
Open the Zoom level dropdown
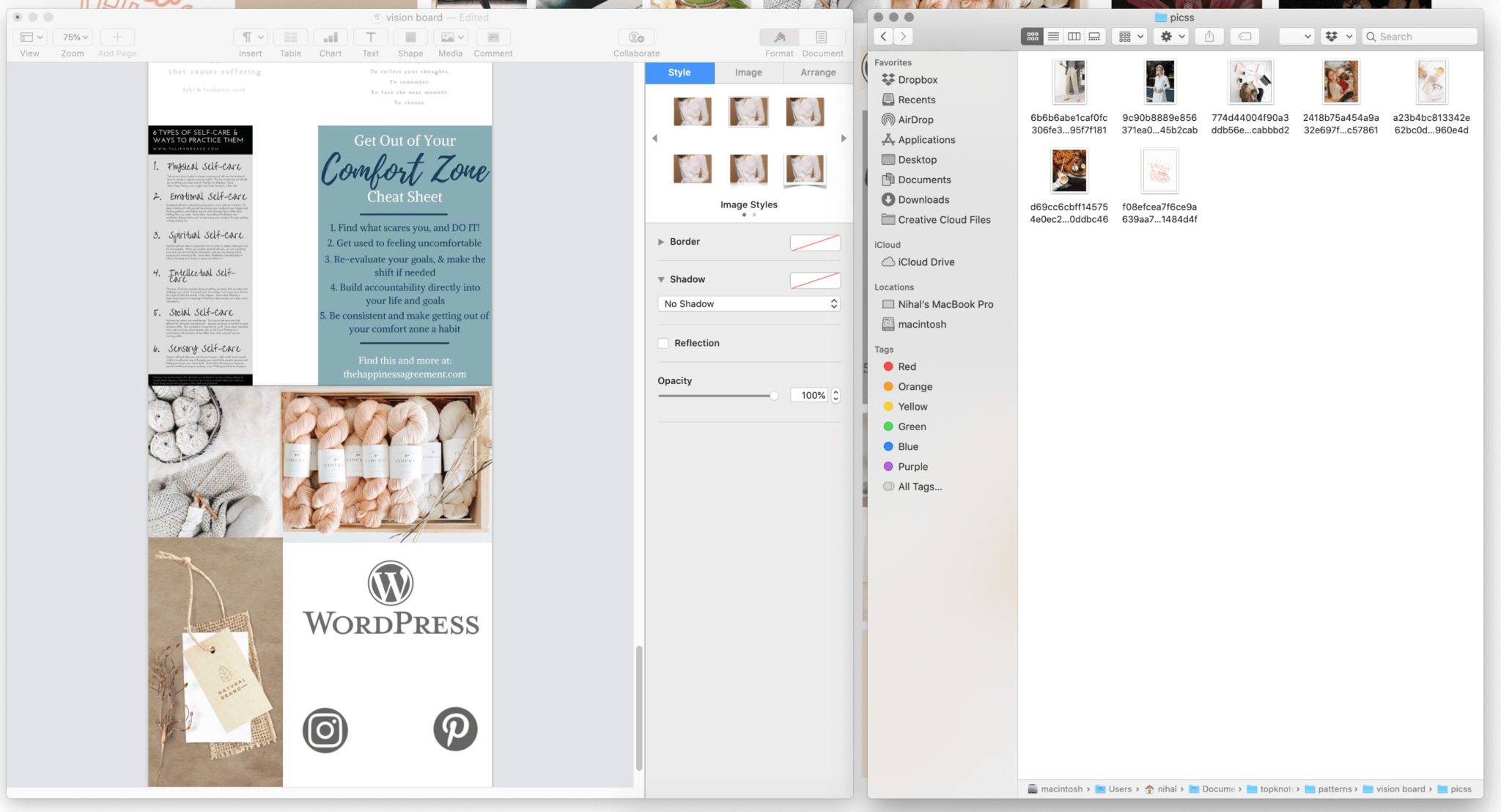(72, 37)
